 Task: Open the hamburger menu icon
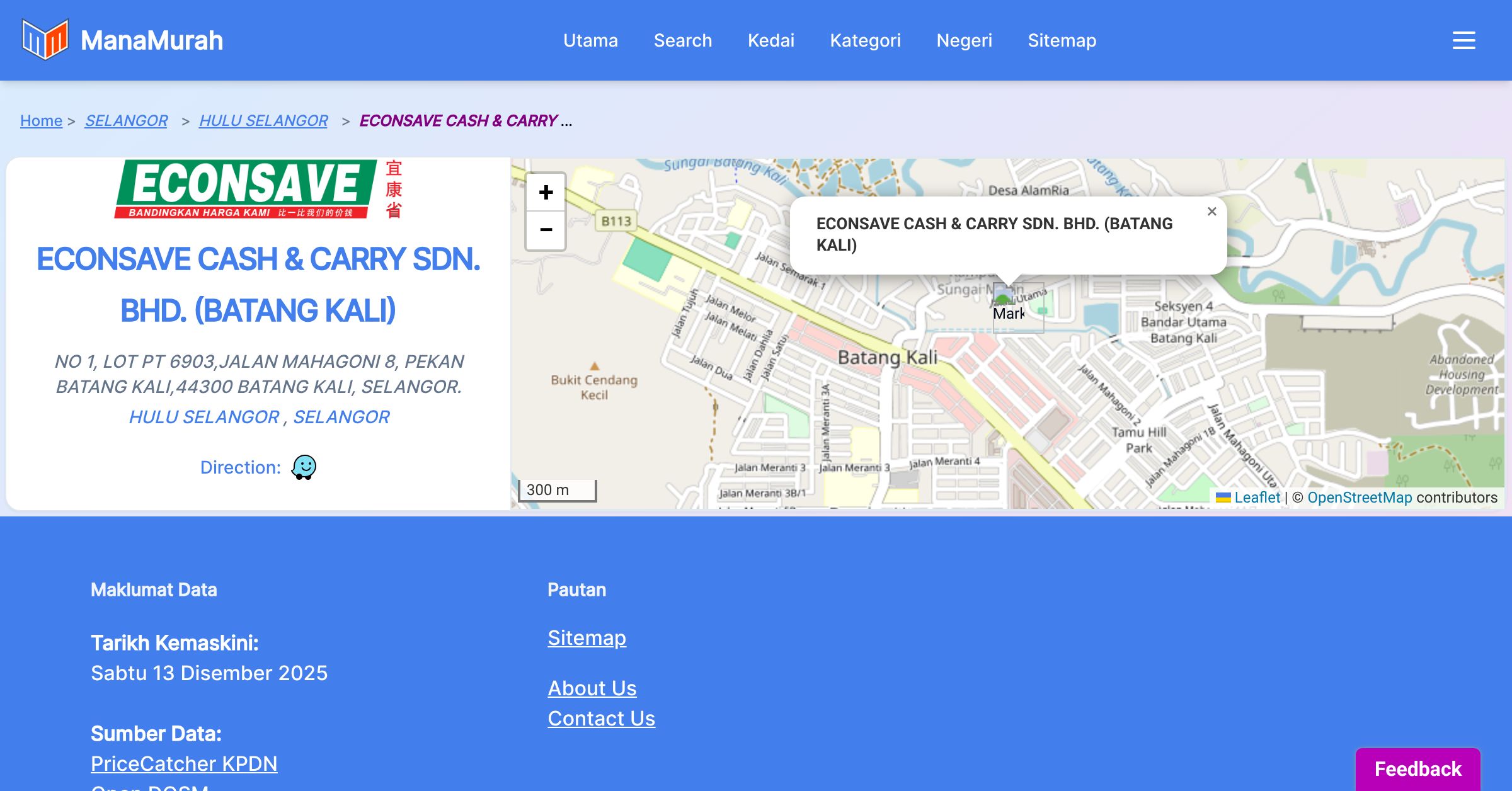point(1463,40)
